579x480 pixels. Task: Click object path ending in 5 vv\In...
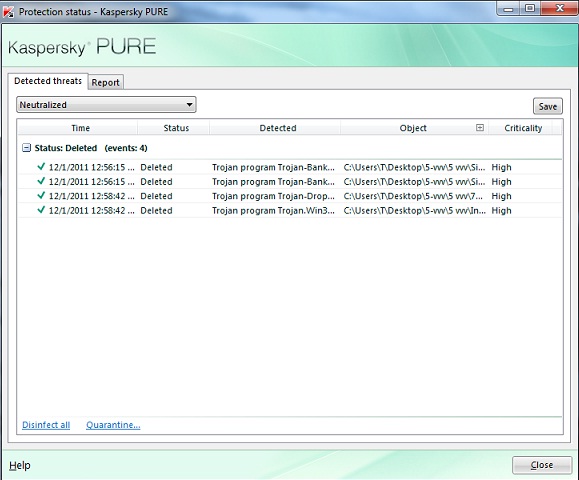[x=414, y=210]
